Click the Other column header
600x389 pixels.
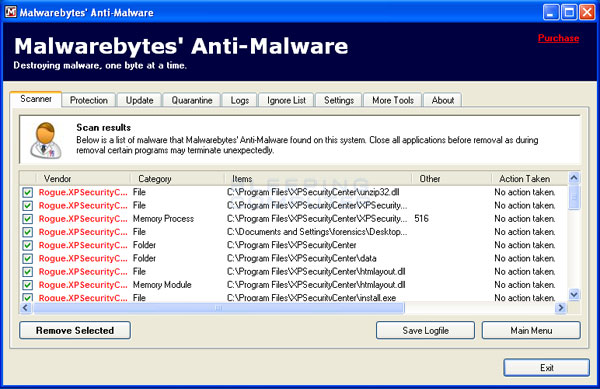(452, 179)
